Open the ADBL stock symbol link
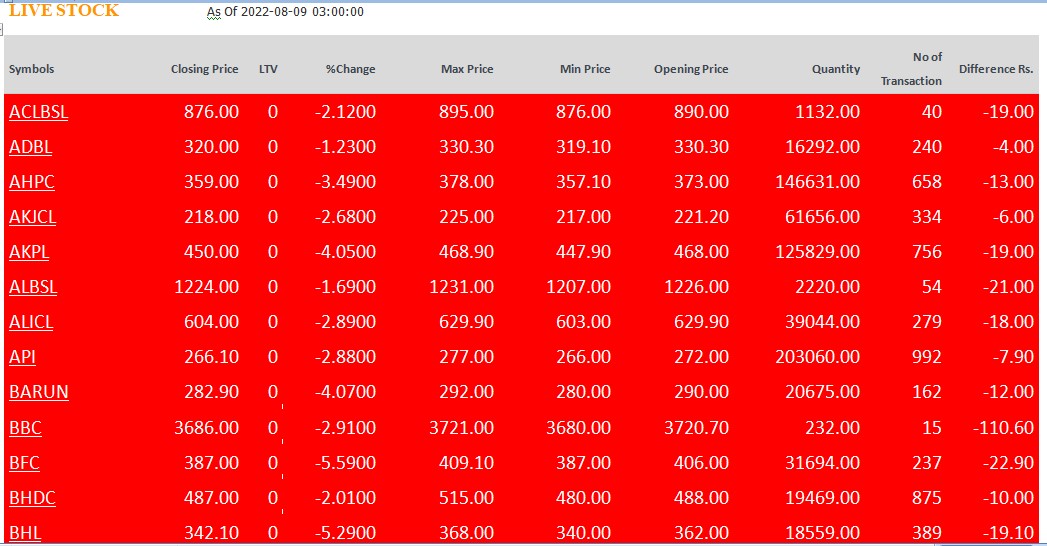Viewport: 1047px width, 546px height. click(x=31, y=147)
